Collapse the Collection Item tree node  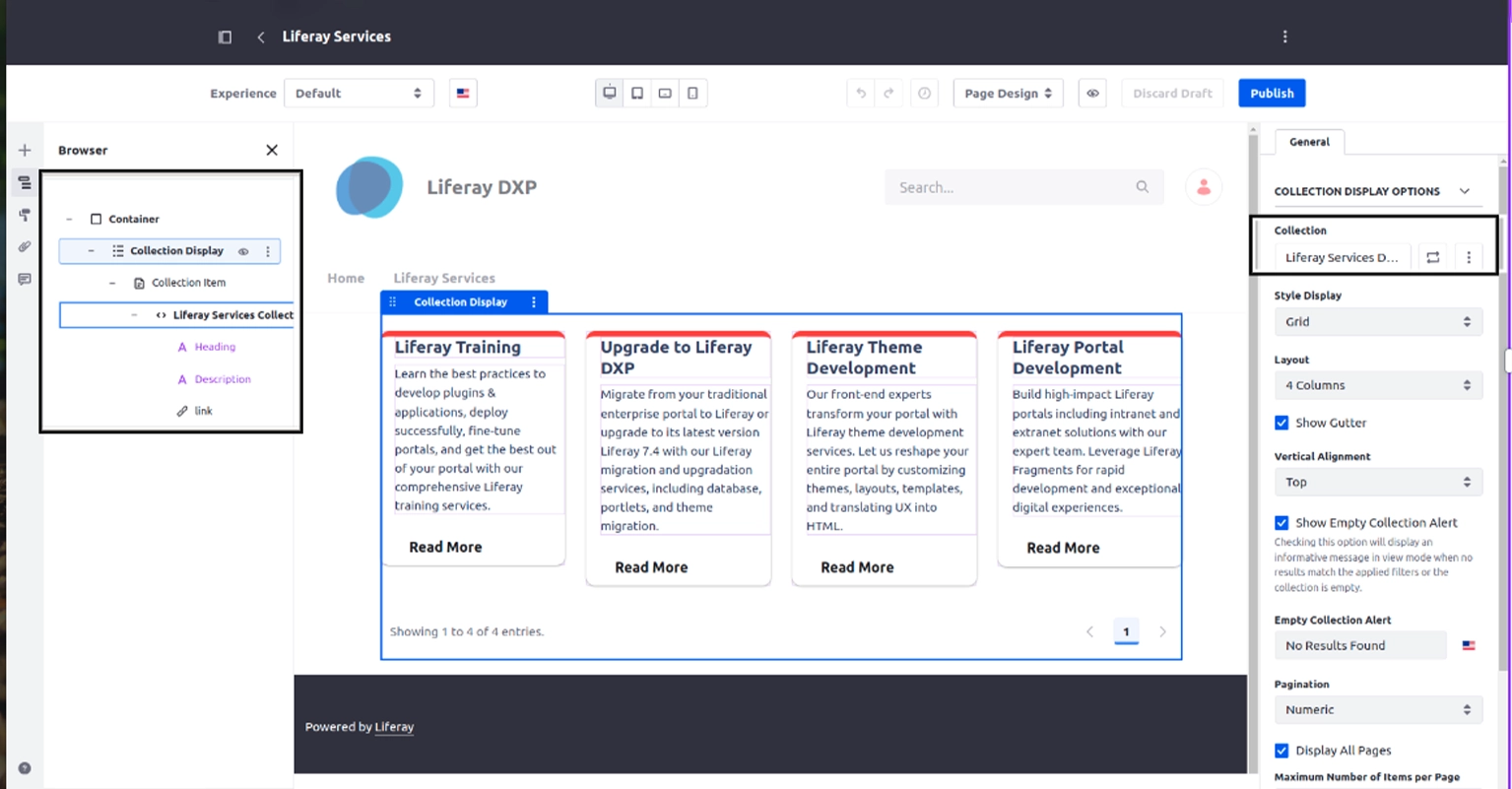tap(112, 283)
